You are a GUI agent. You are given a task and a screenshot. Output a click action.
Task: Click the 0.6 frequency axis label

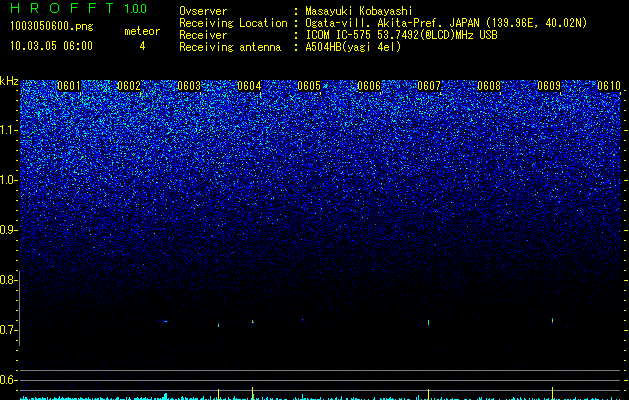coord(8,380)
